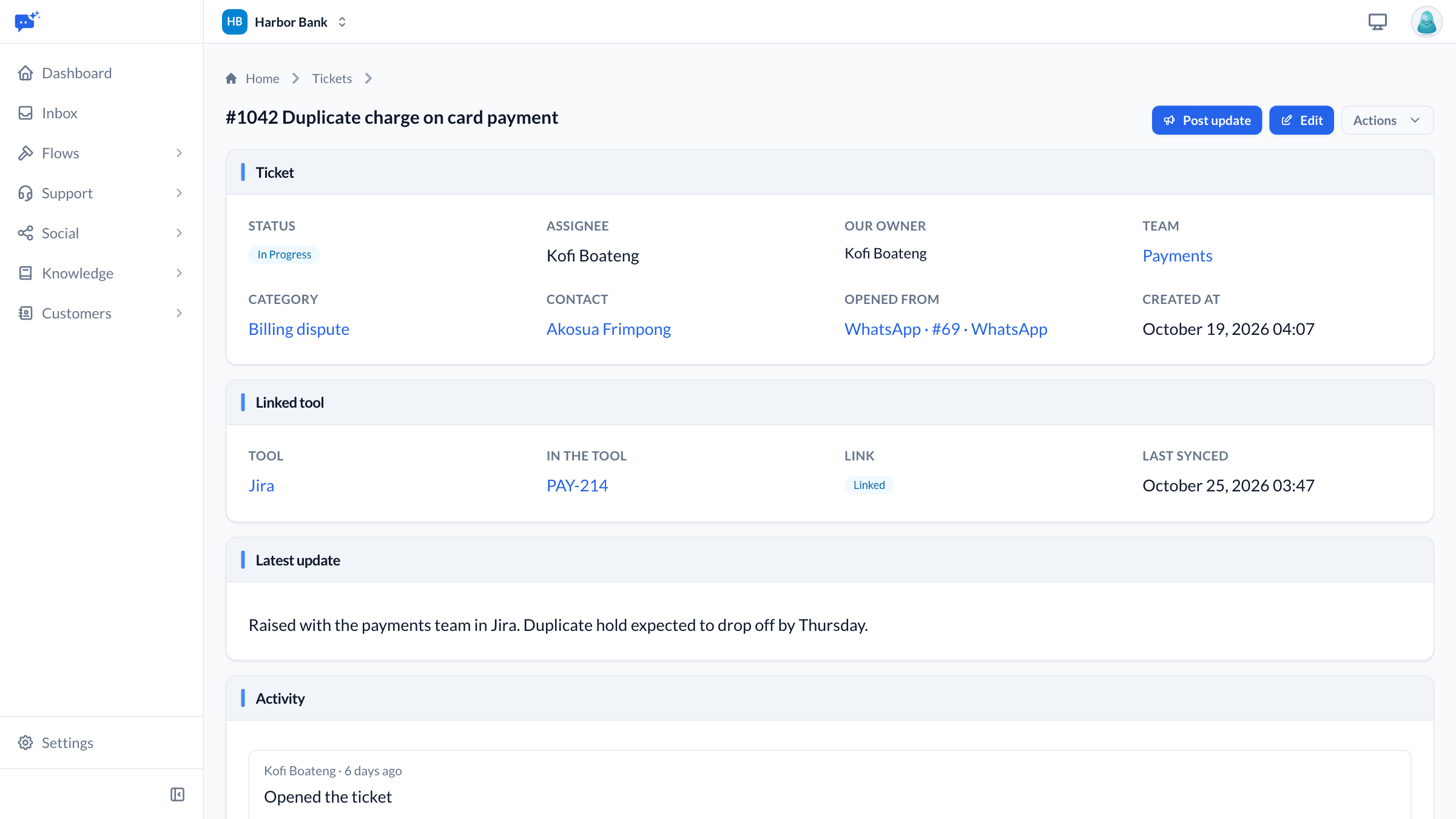Image resolution: width=1456 pixels, height=819 pixels.
Task: Expand the Support submenu chevron
Action: click(179, 193)
